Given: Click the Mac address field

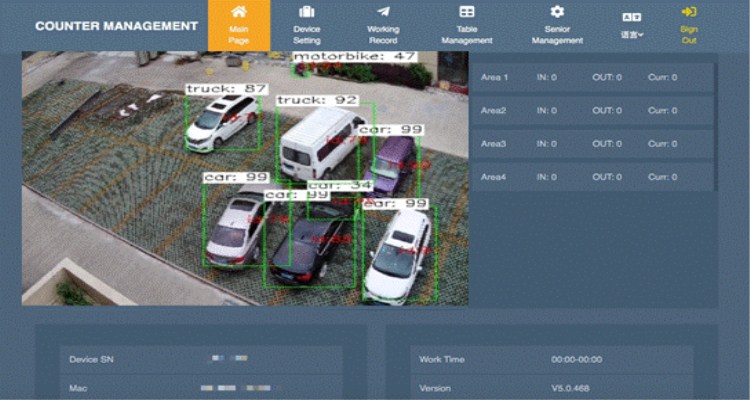Looking at the screenshot, I should [200, 388].
